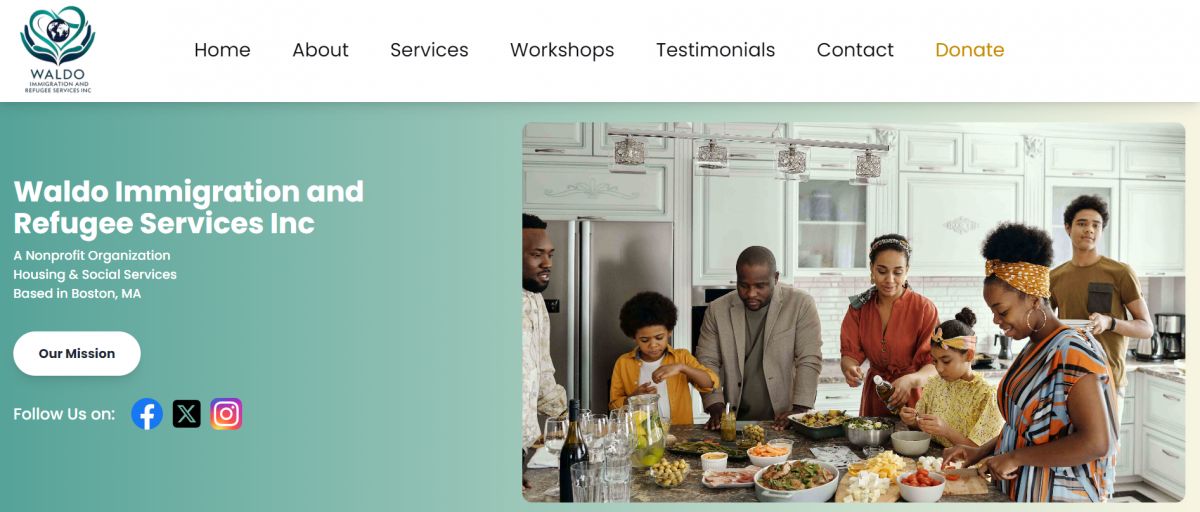Open the Workshops menu item

coord(562,50)
